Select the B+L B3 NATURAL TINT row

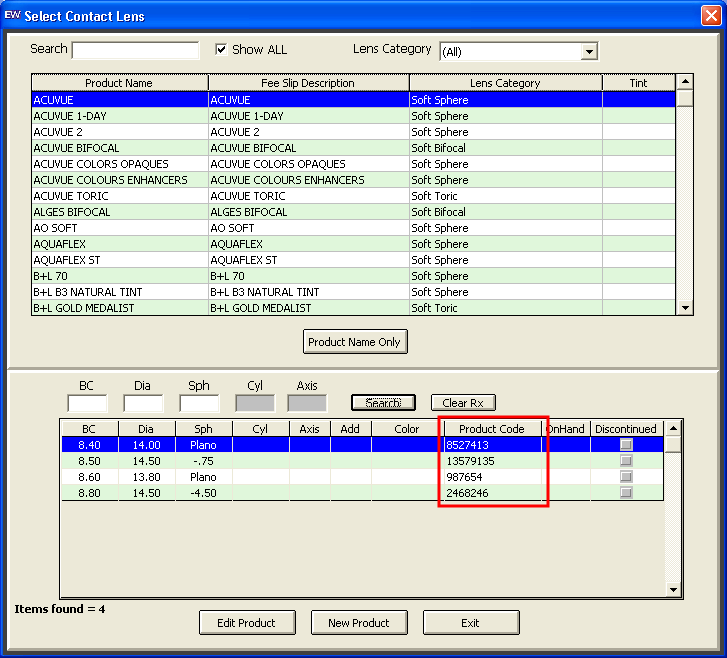[353, 292]
